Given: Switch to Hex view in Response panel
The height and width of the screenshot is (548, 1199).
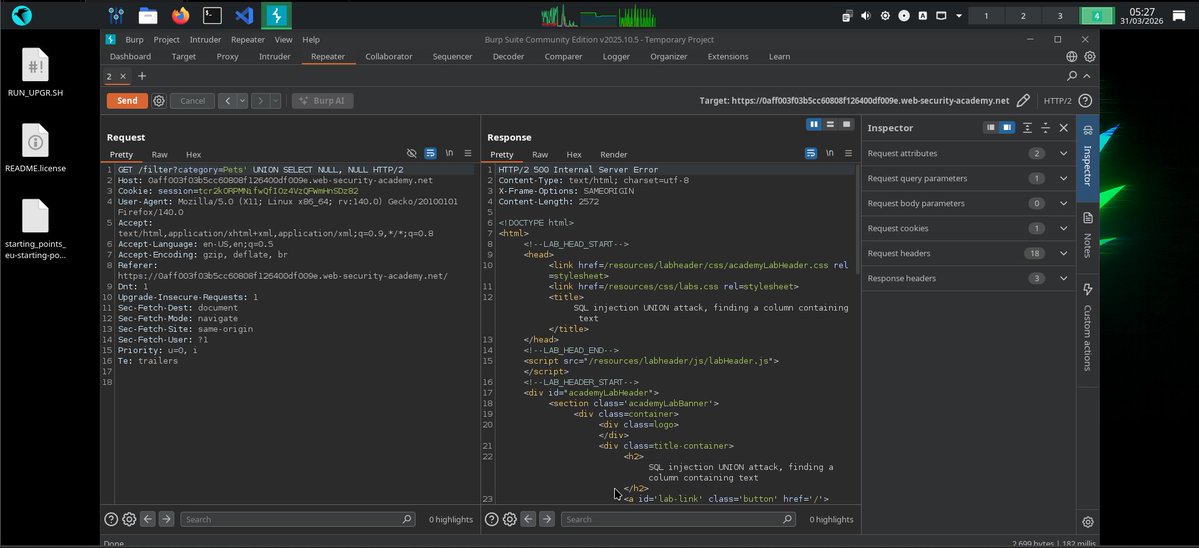Looking at the screenshot, I should click(x=574, y=154).
